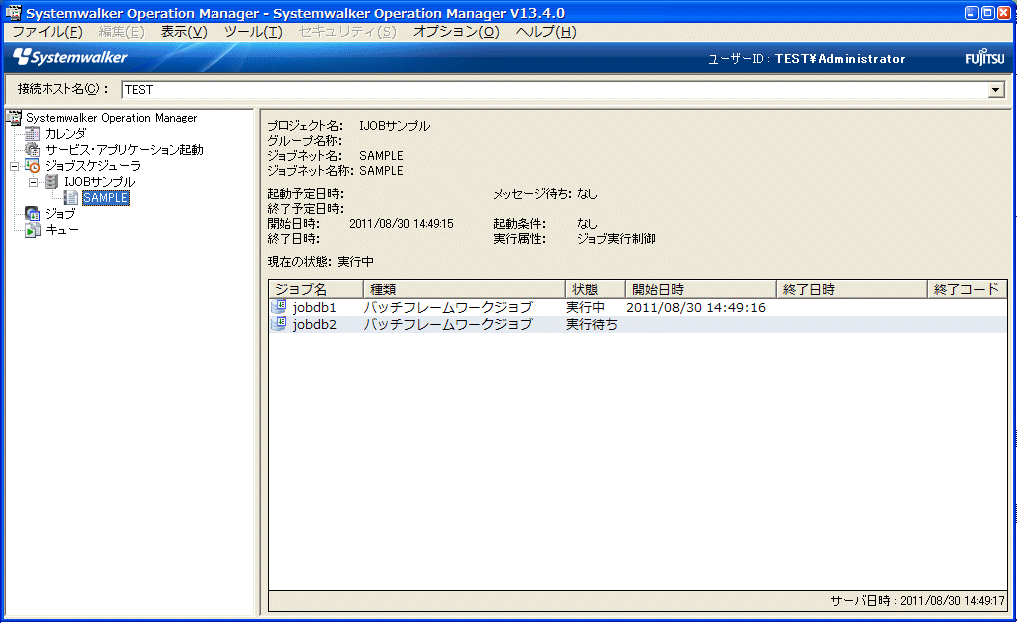Click jobdb2's バッチフレームワークジョブ type cell
Viewport: 1017px width, 623px height.
point(448,324)
